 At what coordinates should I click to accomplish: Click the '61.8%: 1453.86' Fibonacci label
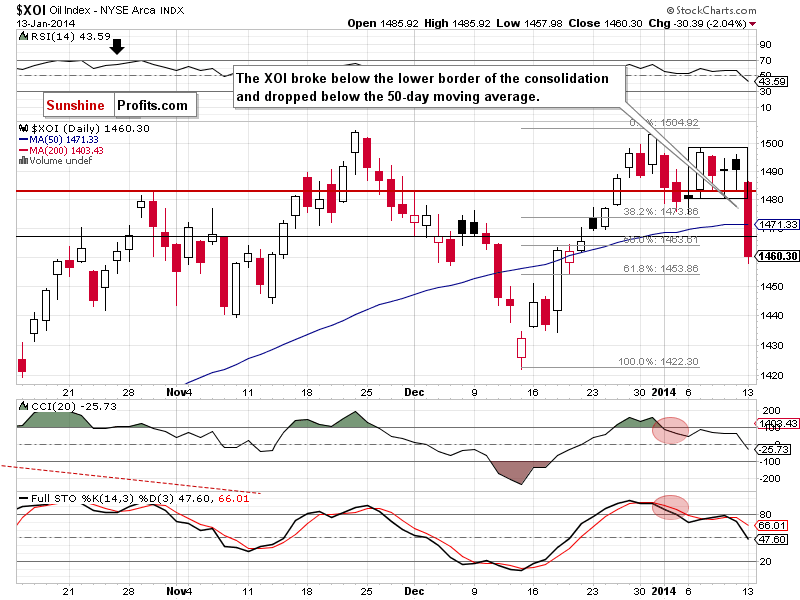click(661, 268)
